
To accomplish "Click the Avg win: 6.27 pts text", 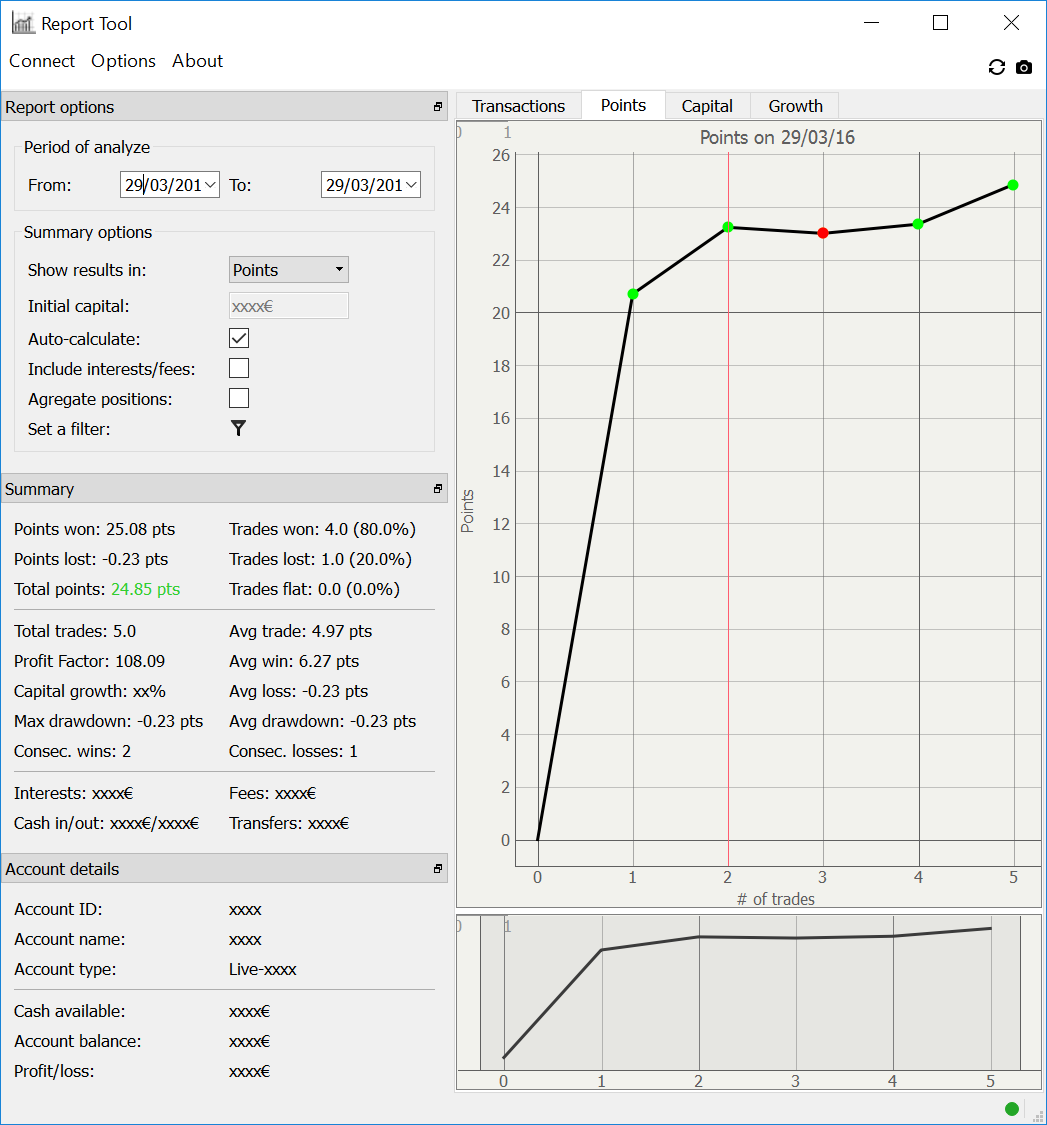I will [294, 661].
